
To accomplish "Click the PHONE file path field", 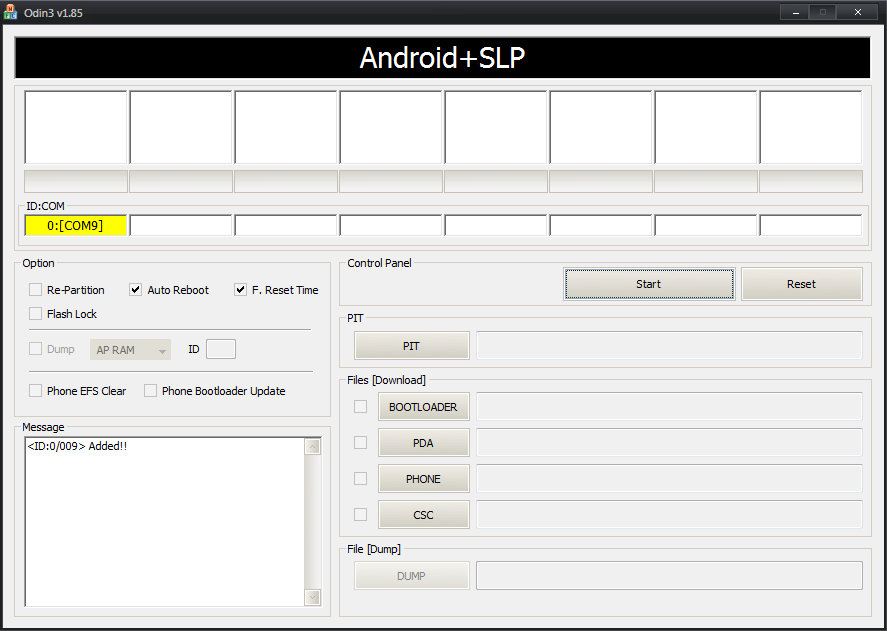I will coord(669,479).
